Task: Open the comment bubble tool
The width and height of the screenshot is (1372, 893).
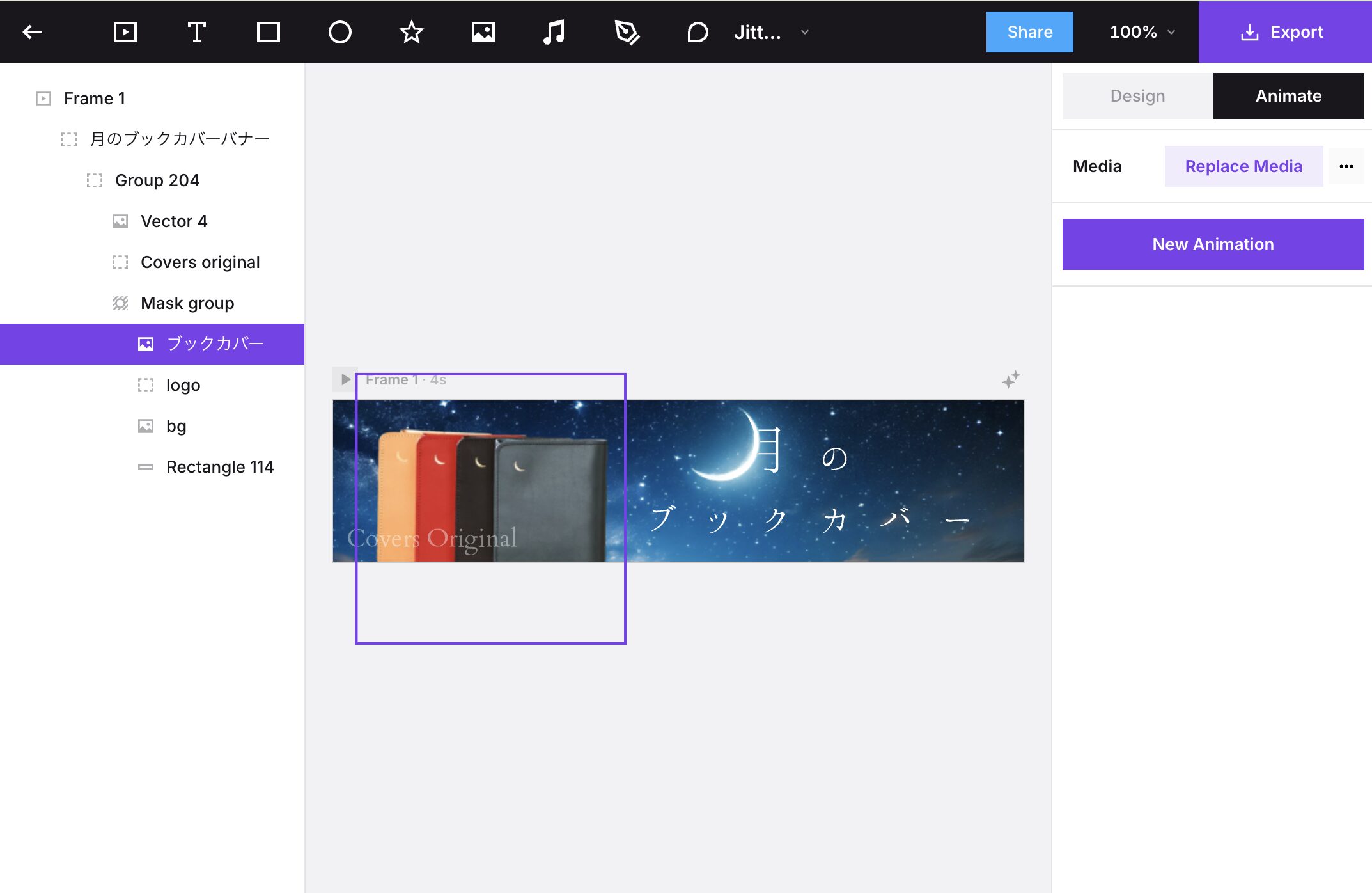Action: [698, 32]
